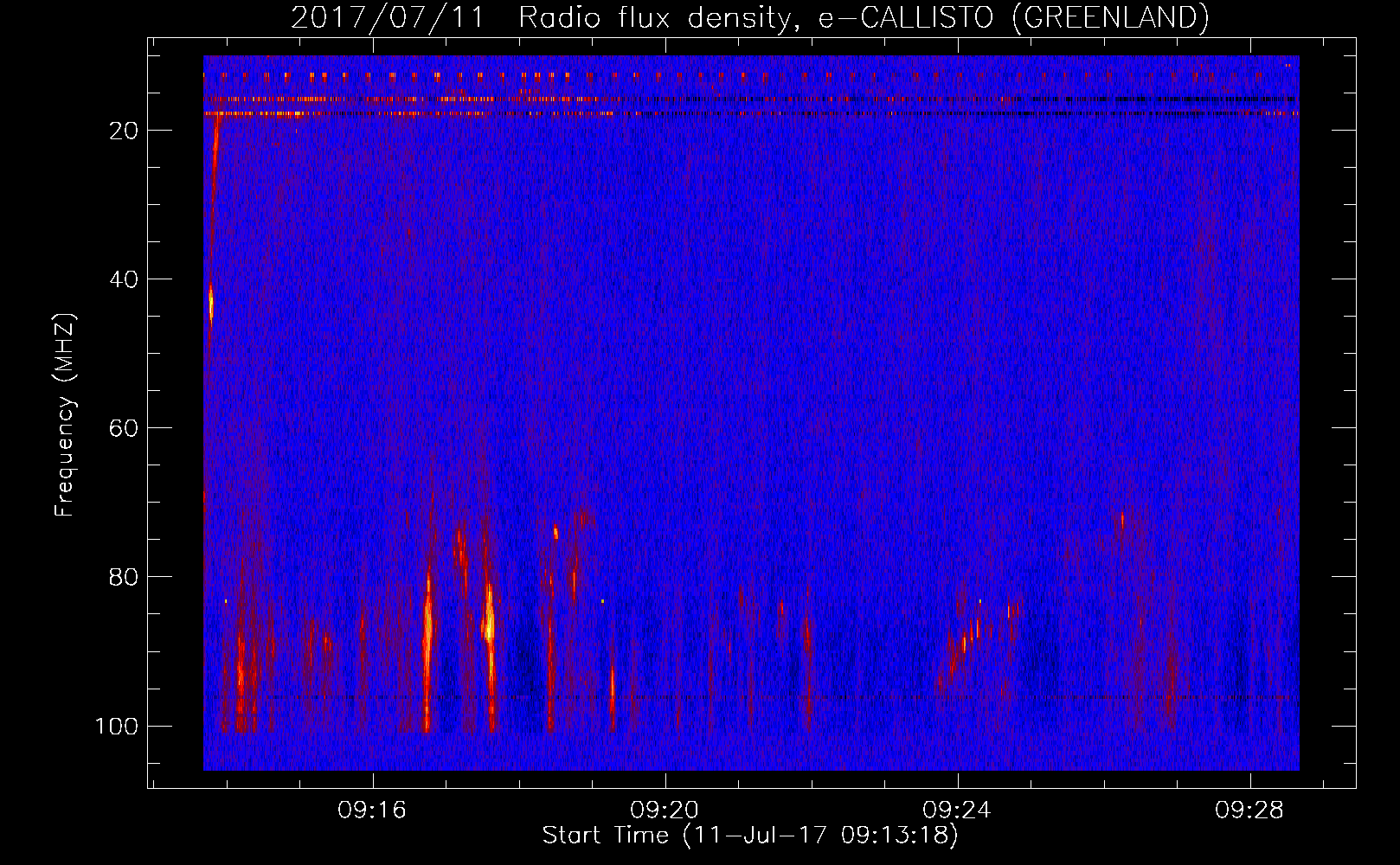Click the 60 frequency tick label

pyautogui.click(x=124, y=428)
